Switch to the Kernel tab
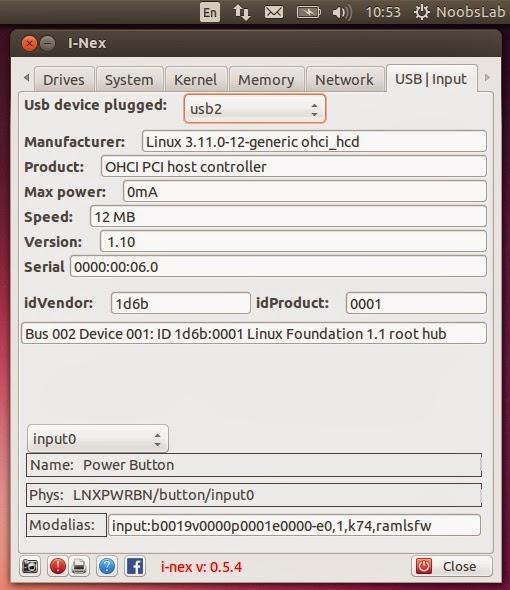This screenshot has width=510, height=590. click(196, 79)
